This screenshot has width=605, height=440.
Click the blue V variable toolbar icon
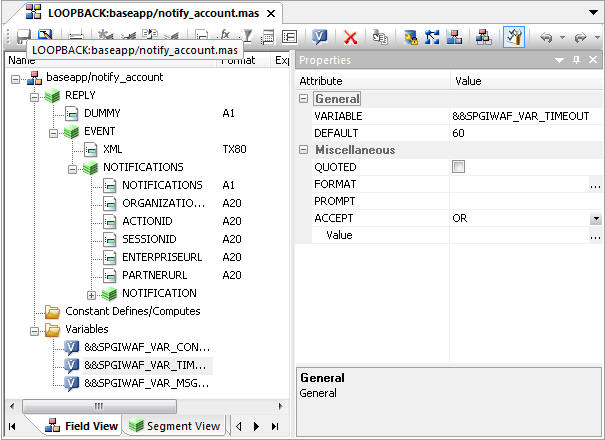319,37
